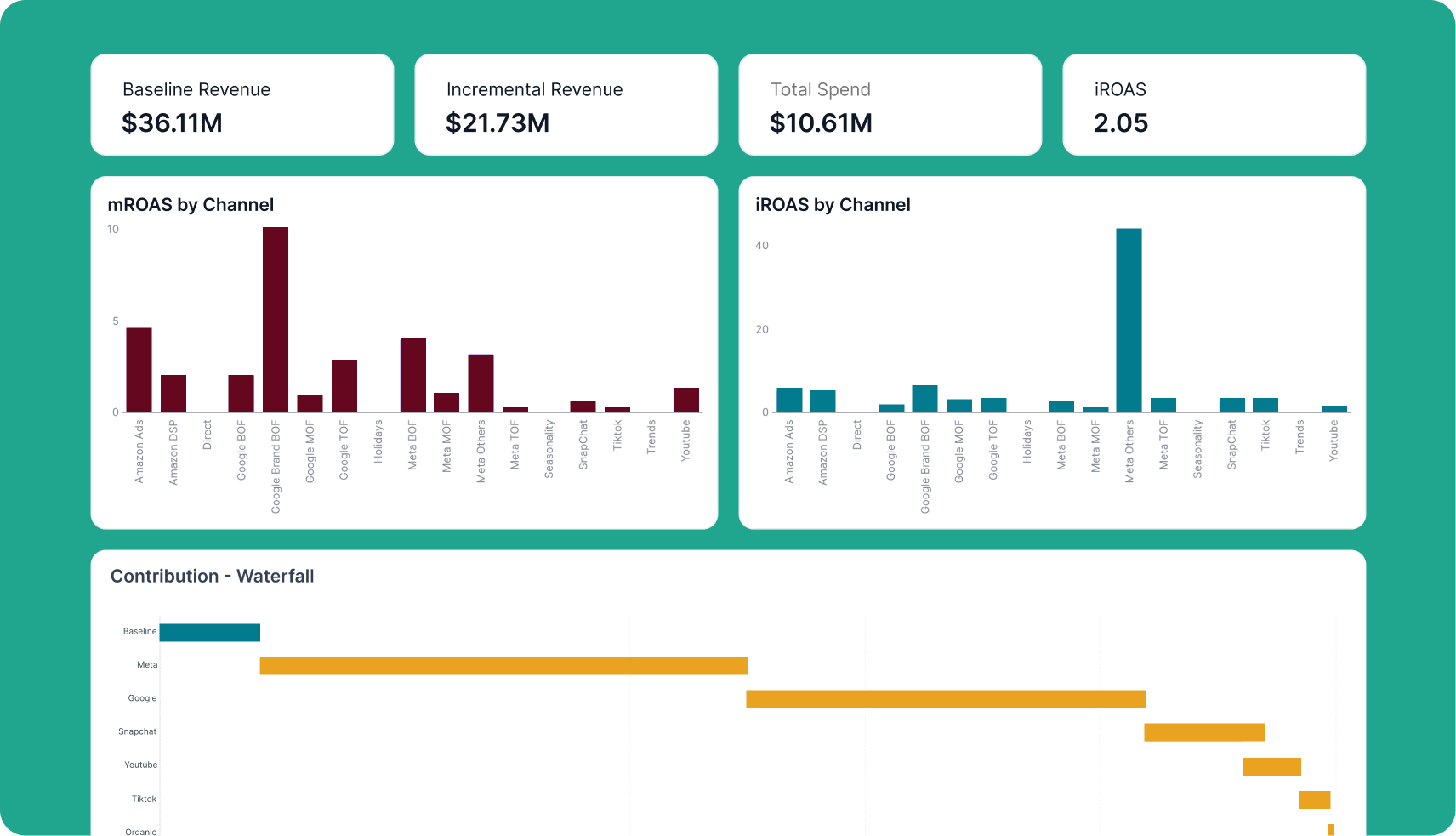Select the Tiktok bar in the waterfall
1456x836 pixels.
coord(1314,799)
